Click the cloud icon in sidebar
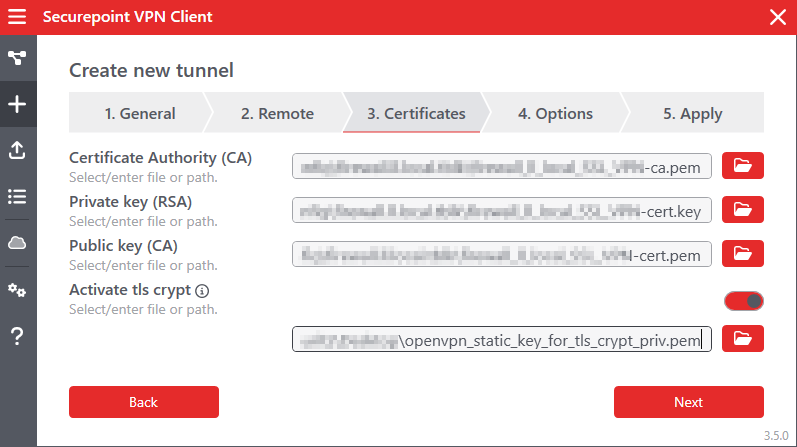The width and height of the screenshot is (797, 447). click(x=17, y=242)
